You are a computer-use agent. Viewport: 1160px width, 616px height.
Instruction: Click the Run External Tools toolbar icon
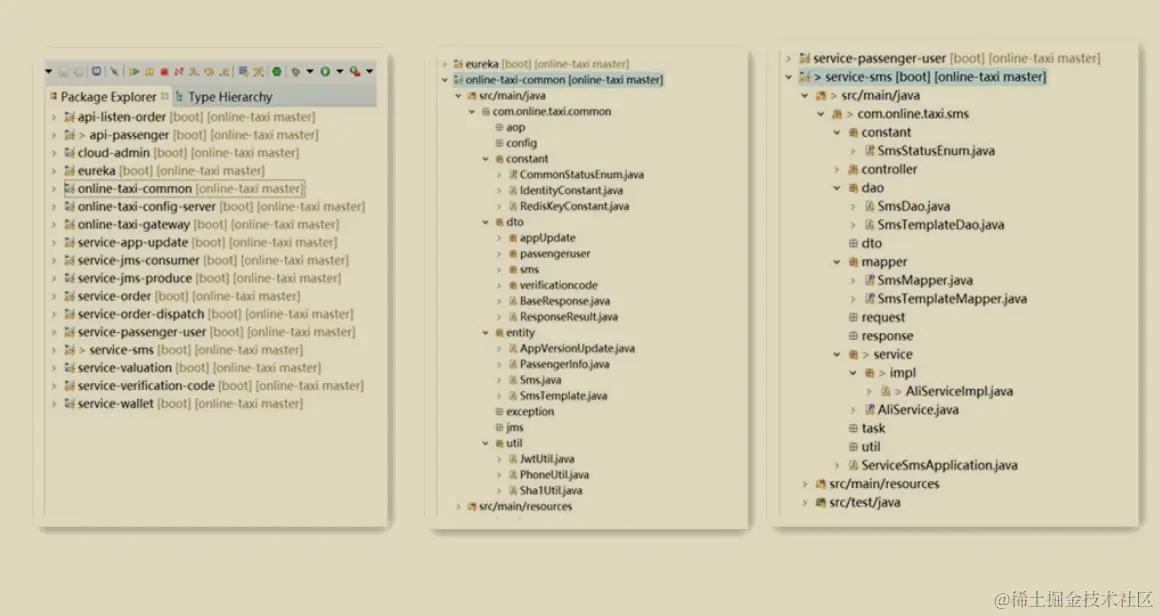[355, 72]
